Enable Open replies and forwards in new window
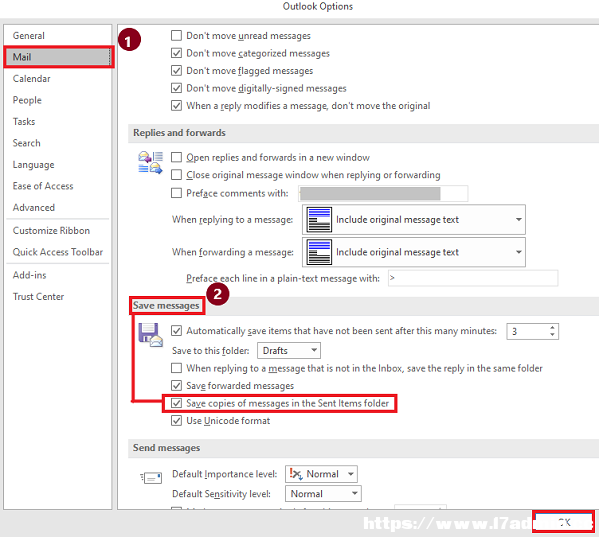The image size is (599, 537). [x=176, y=157]
